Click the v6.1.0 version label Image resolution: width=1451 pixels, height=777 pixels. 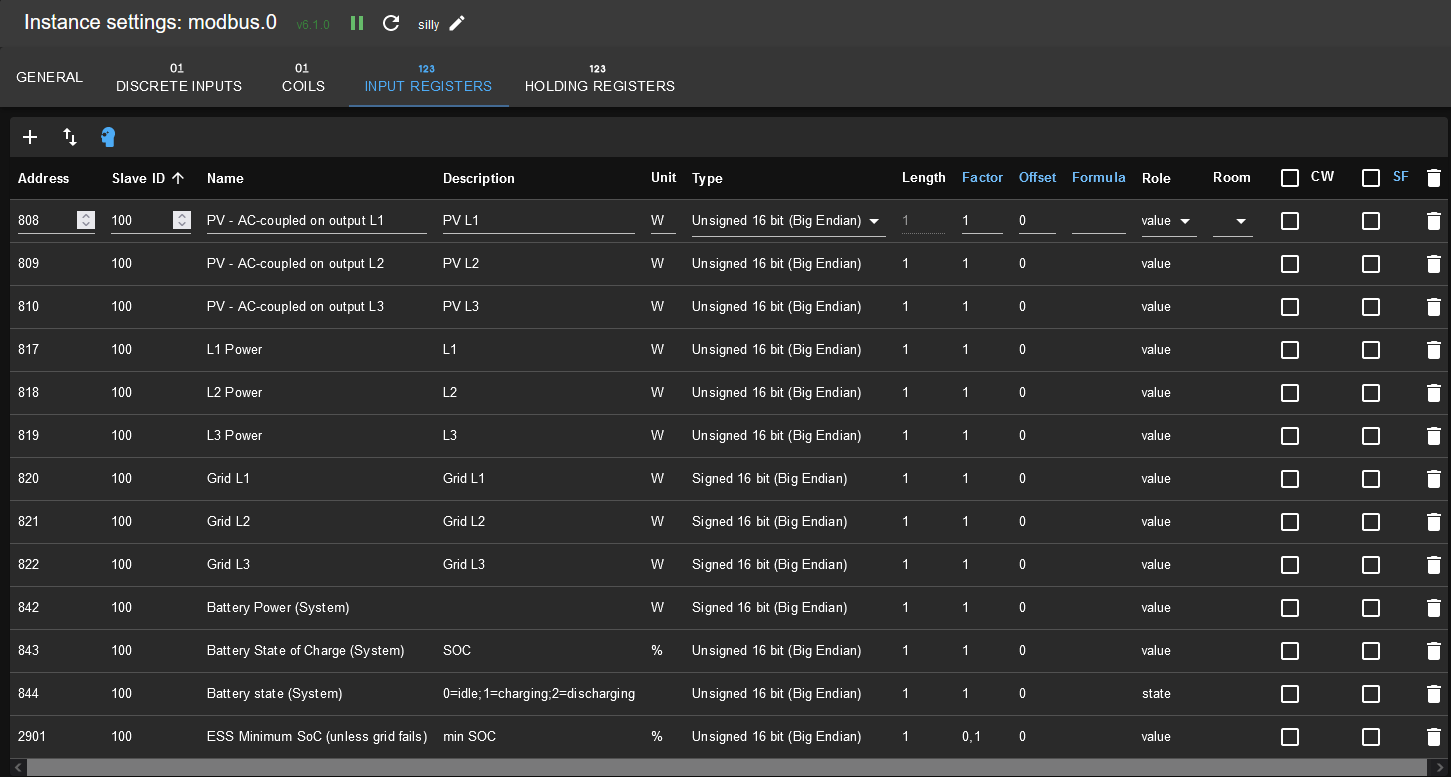pyautogui.click(x=313, y=24)
